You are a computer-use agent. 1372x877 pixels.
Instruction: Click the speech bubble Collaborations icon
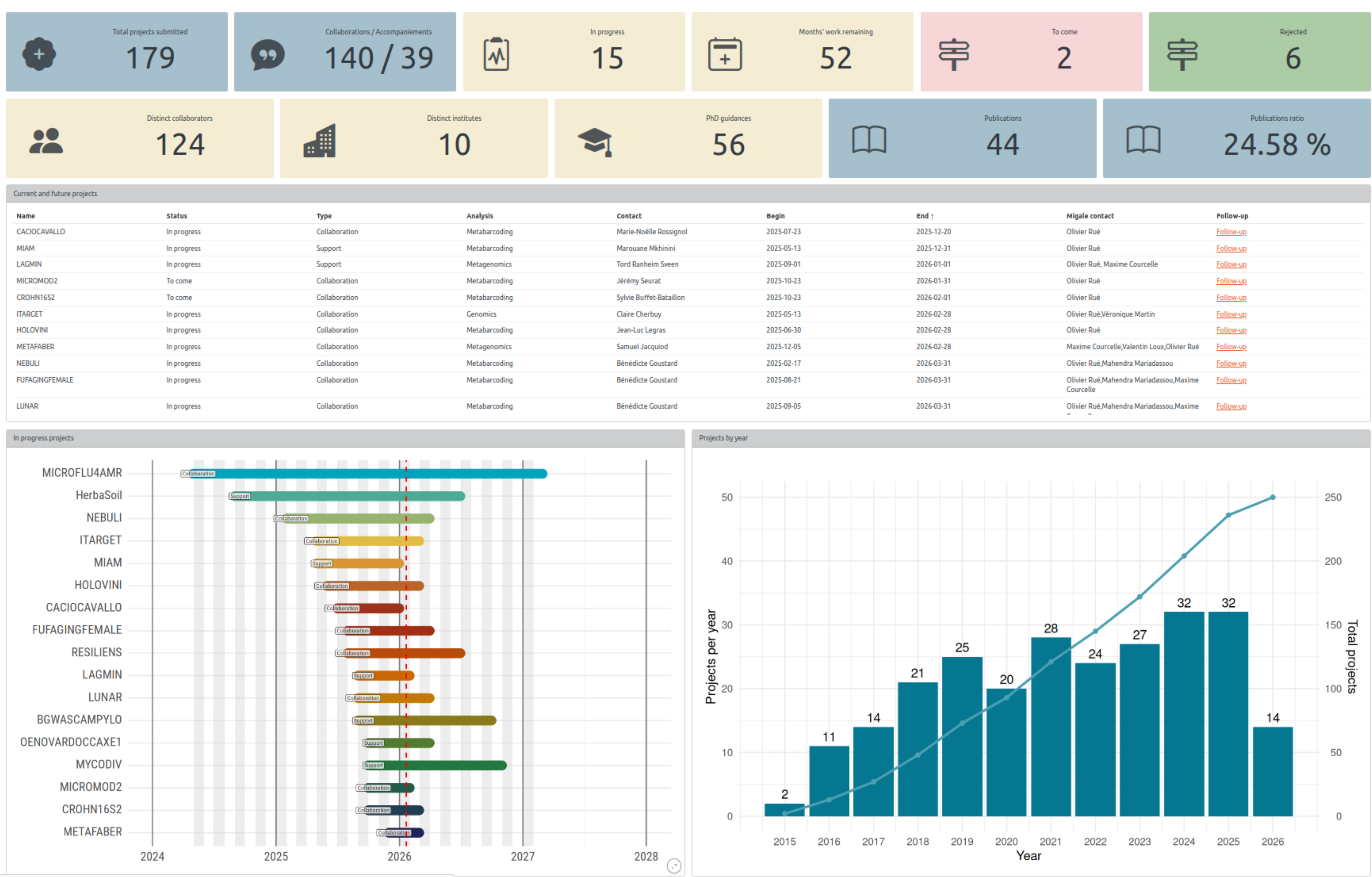[x=267, y=55]
